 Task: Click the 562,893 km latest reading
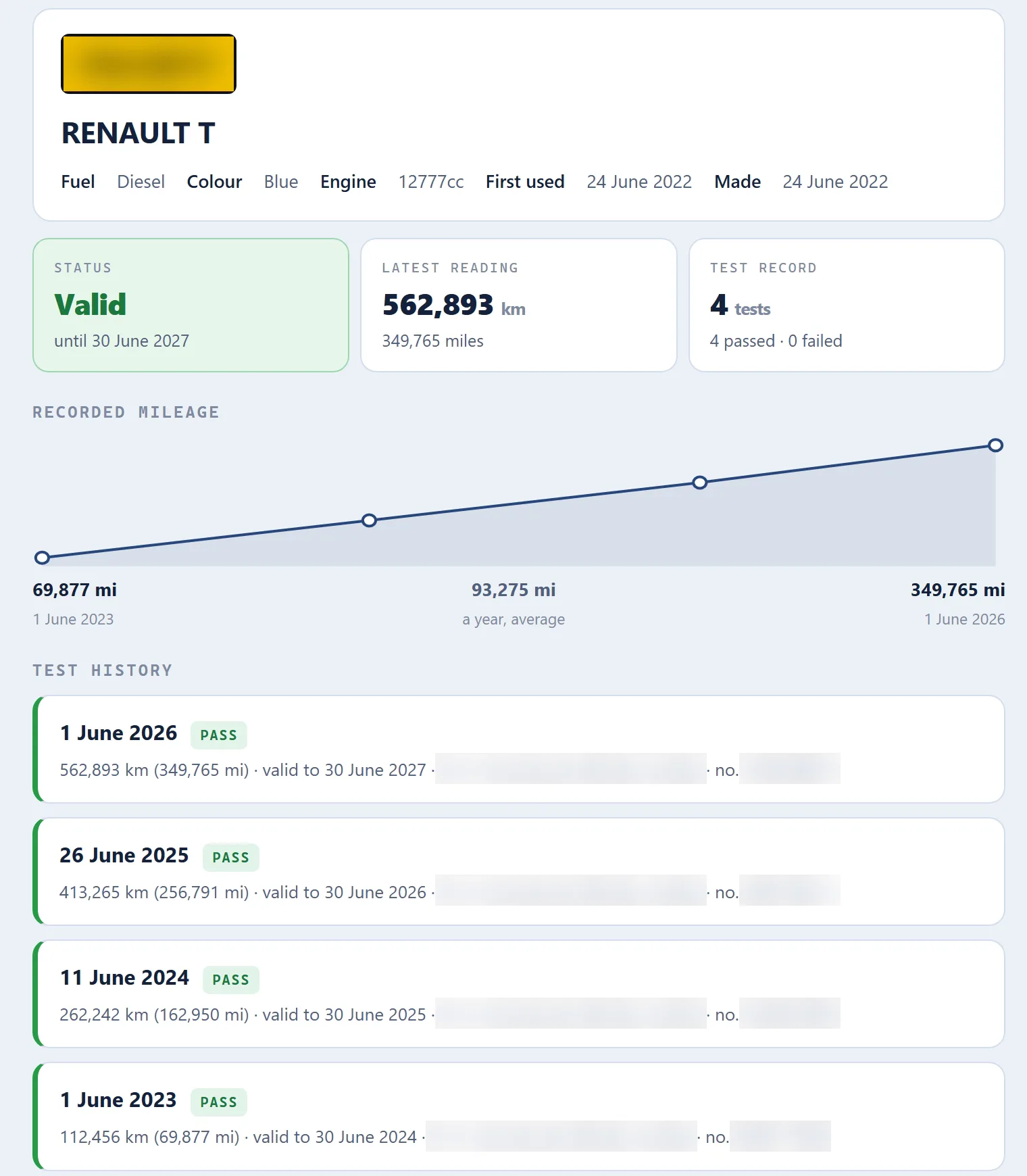click(x=454, y=305)
